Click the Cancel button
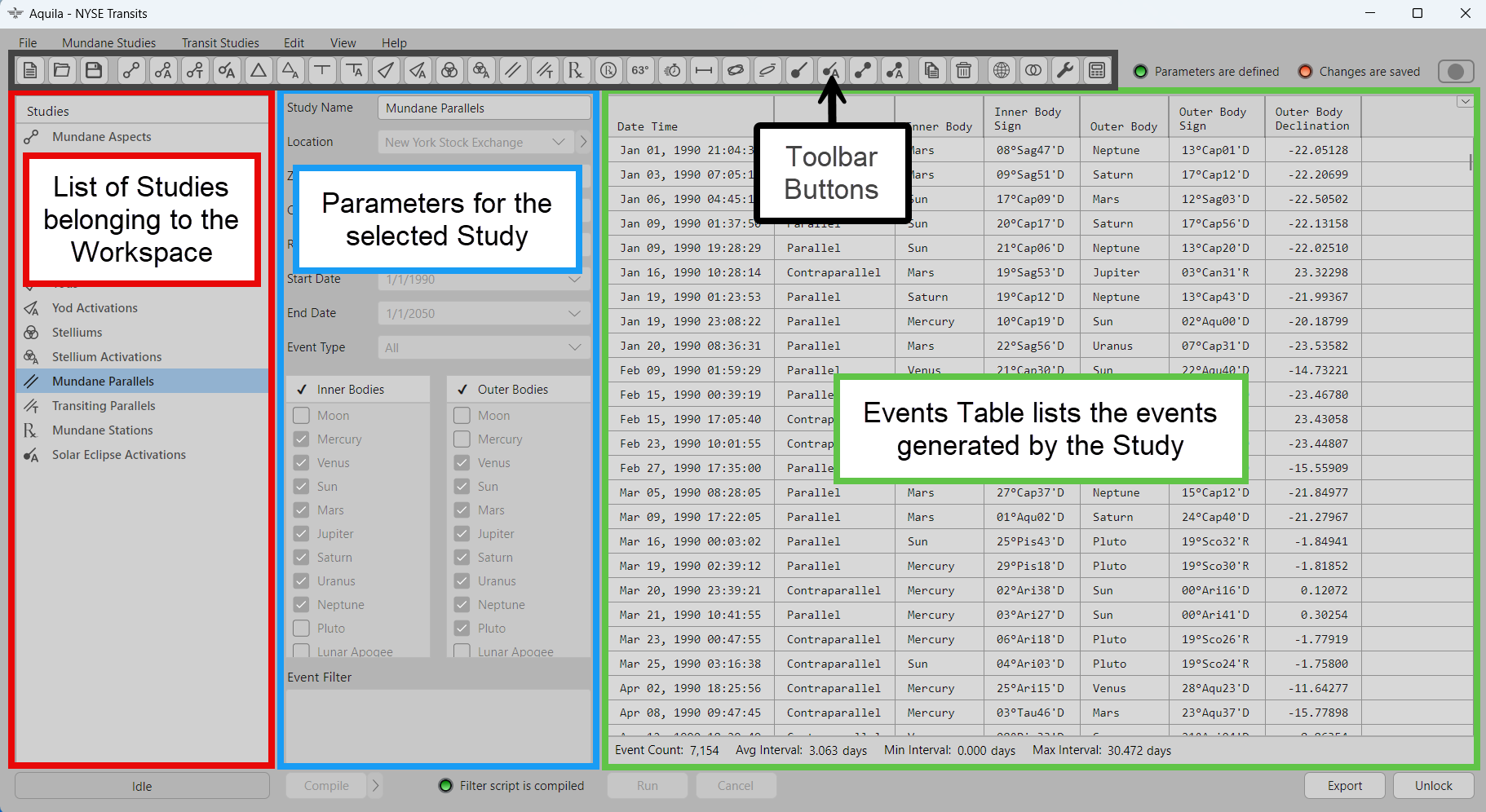This screenshot has height=812, width=1486. [x=736, y=786]
